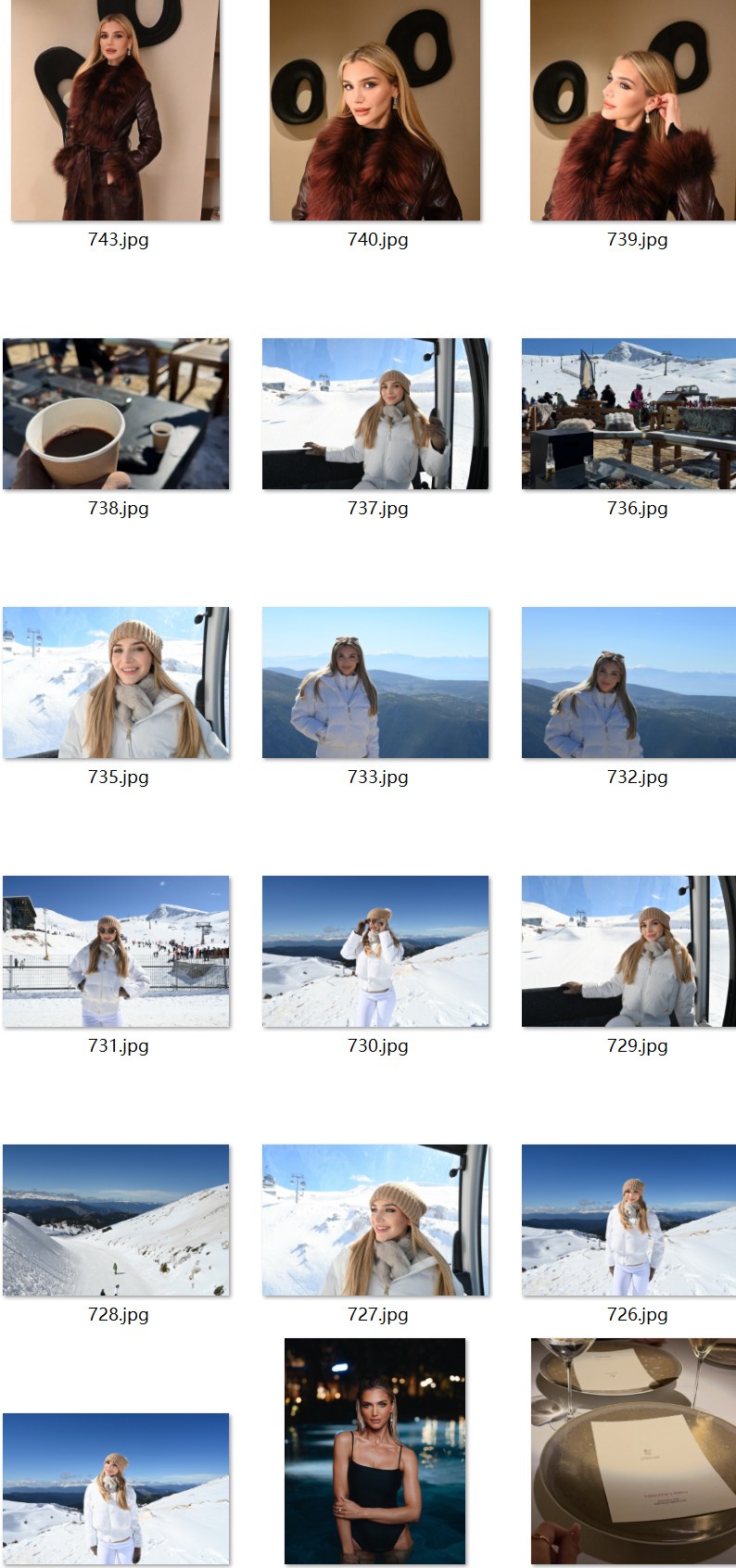Click the 728.jpg file name
Screen dimensions: 736x1568
coord(118,1314)
